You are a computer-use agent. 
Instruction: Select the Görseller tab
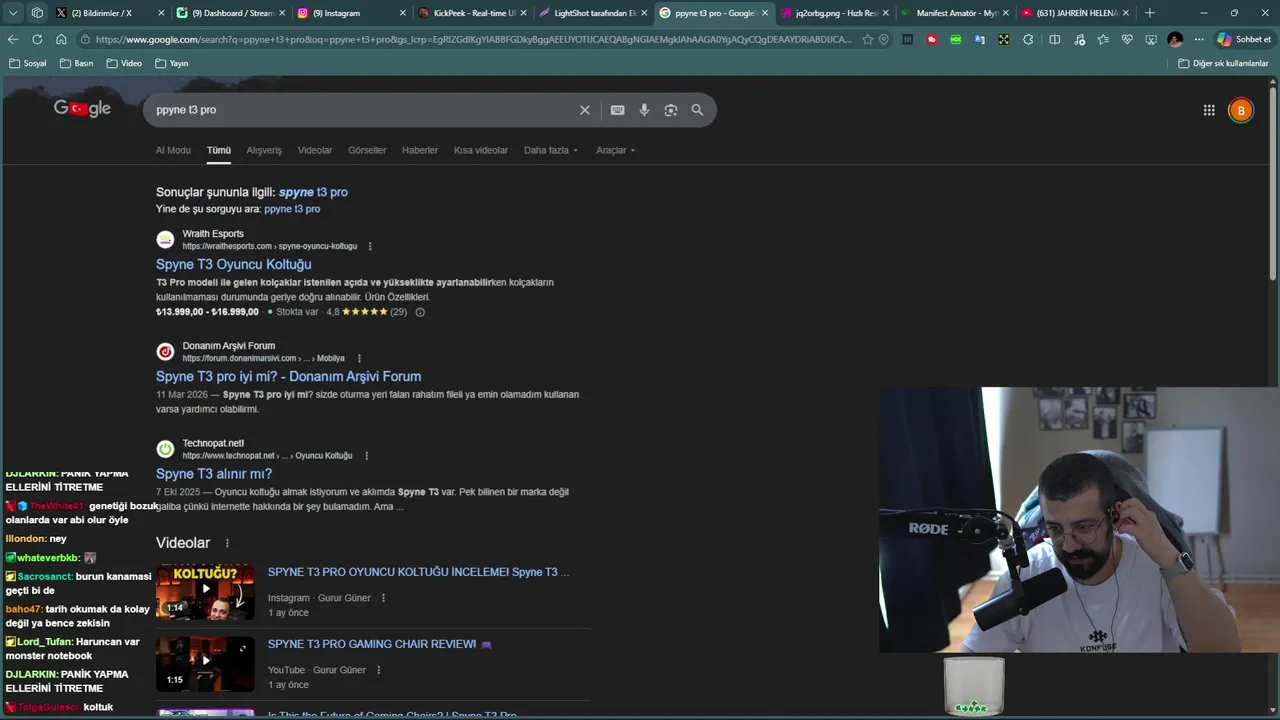click(x=367, y=150)
